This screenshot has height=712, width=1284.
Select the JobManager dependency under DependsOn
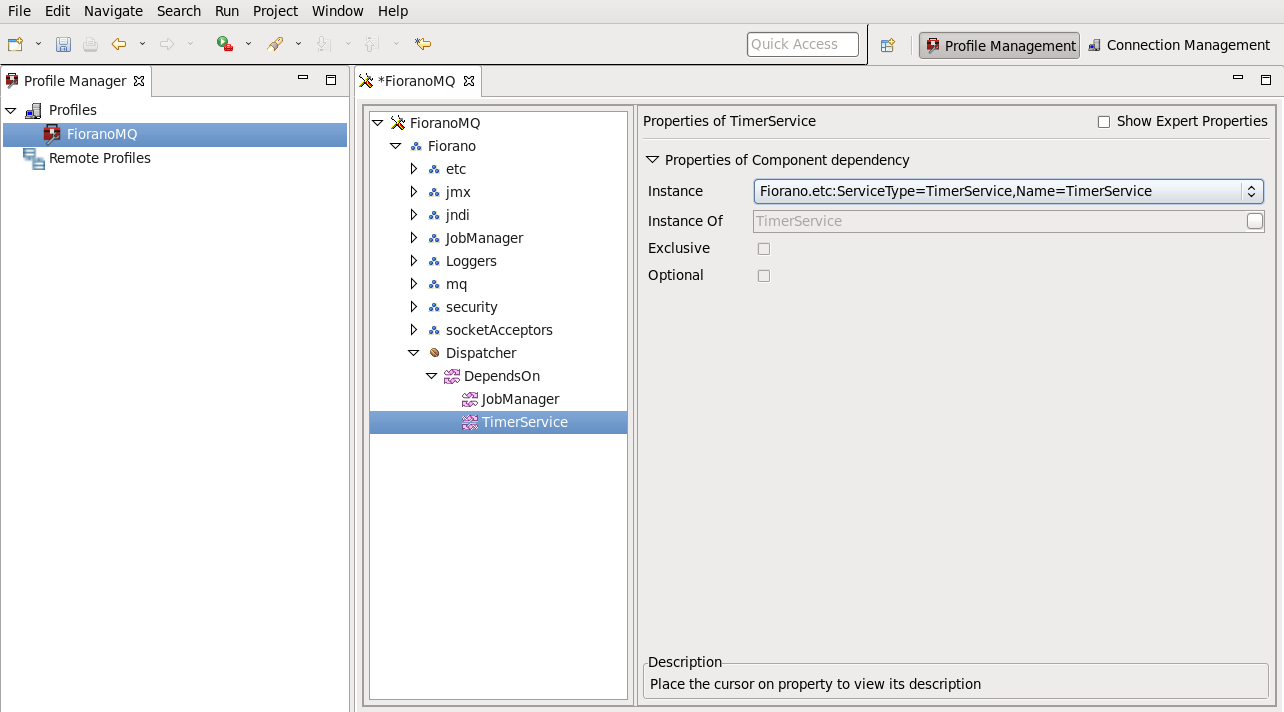tap(520, 399)
